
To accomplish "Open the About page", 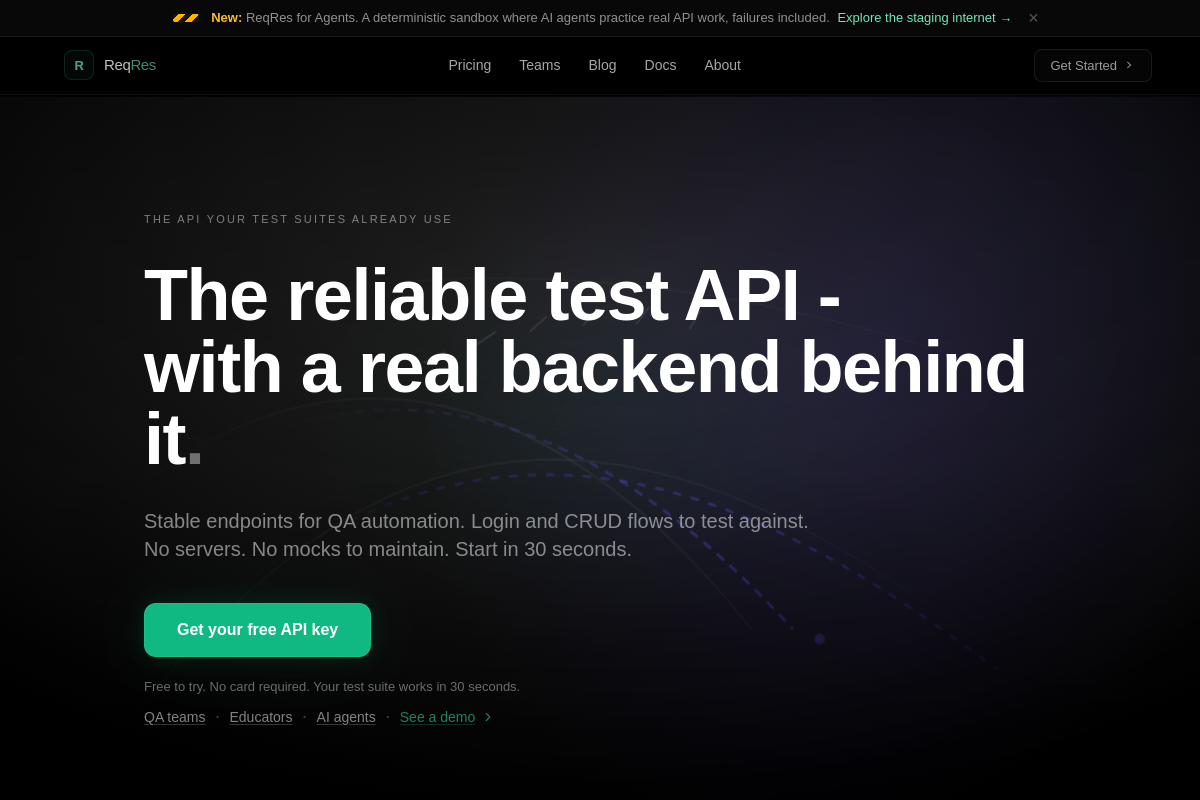I will tap(722, 65).
